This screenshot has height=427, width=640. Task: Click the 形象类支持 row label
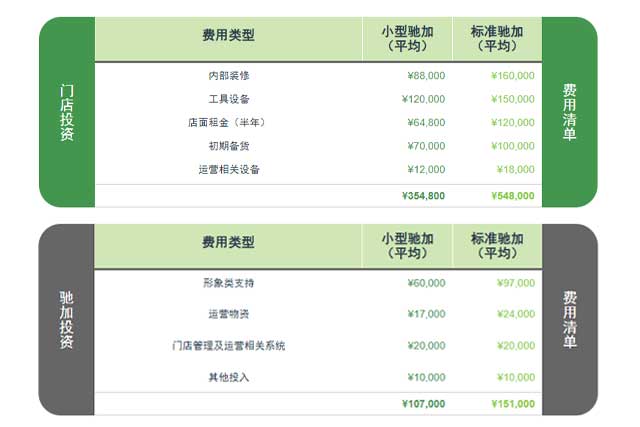click(228, 283)
